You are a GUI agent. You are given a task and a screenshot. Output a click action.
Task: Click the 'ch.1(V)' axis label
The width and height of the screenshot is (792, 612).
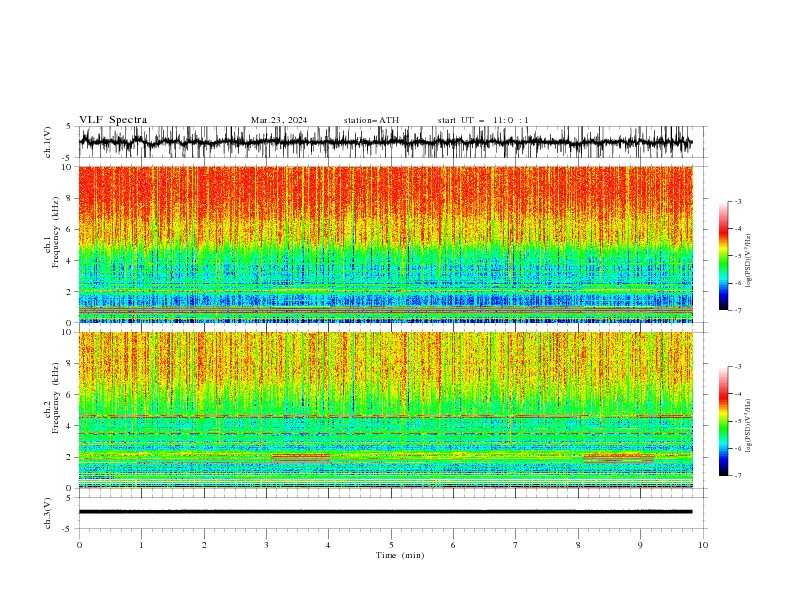48,142
